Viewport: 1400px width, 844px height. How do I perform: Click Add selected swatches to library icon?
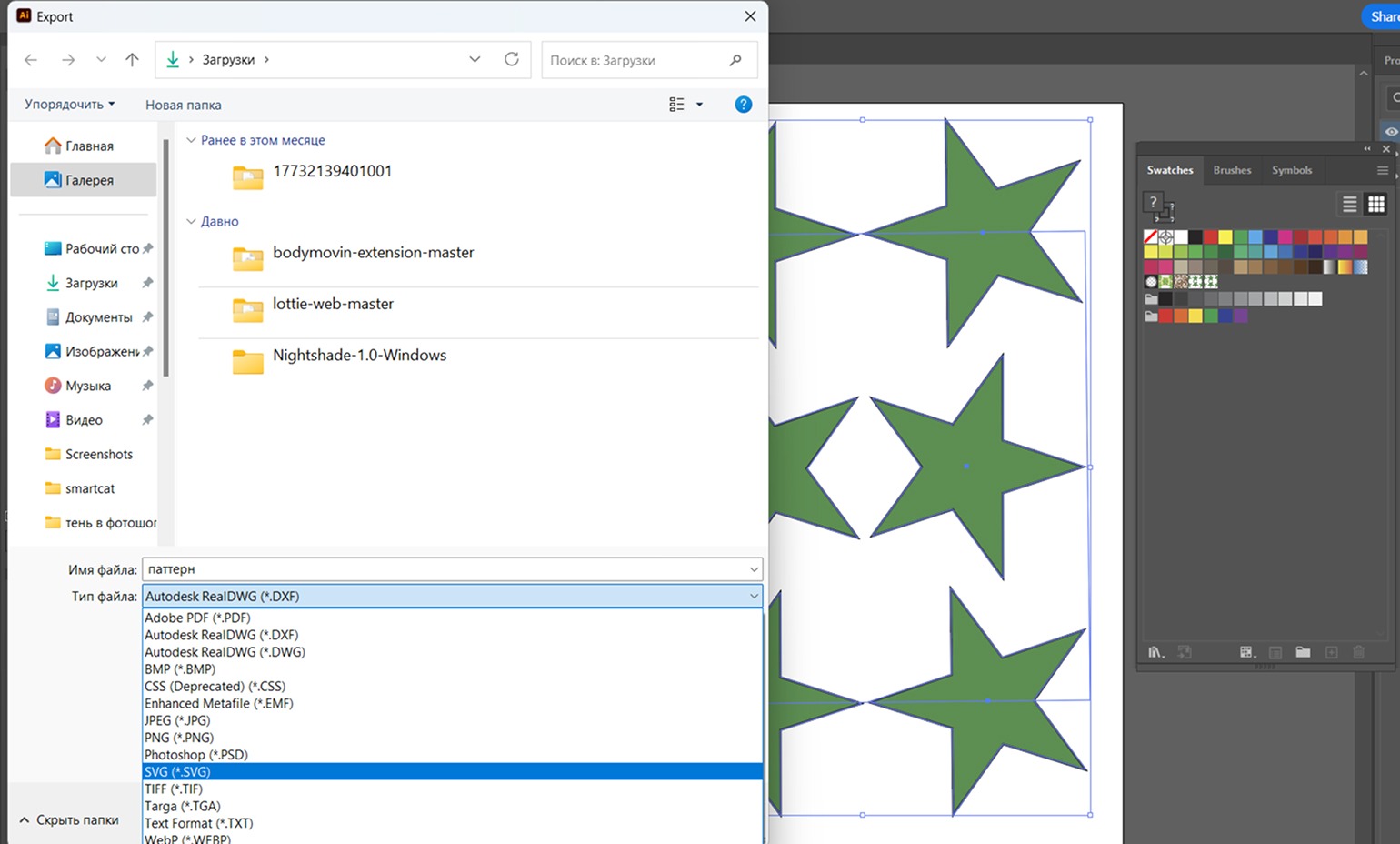point(1185,652)
